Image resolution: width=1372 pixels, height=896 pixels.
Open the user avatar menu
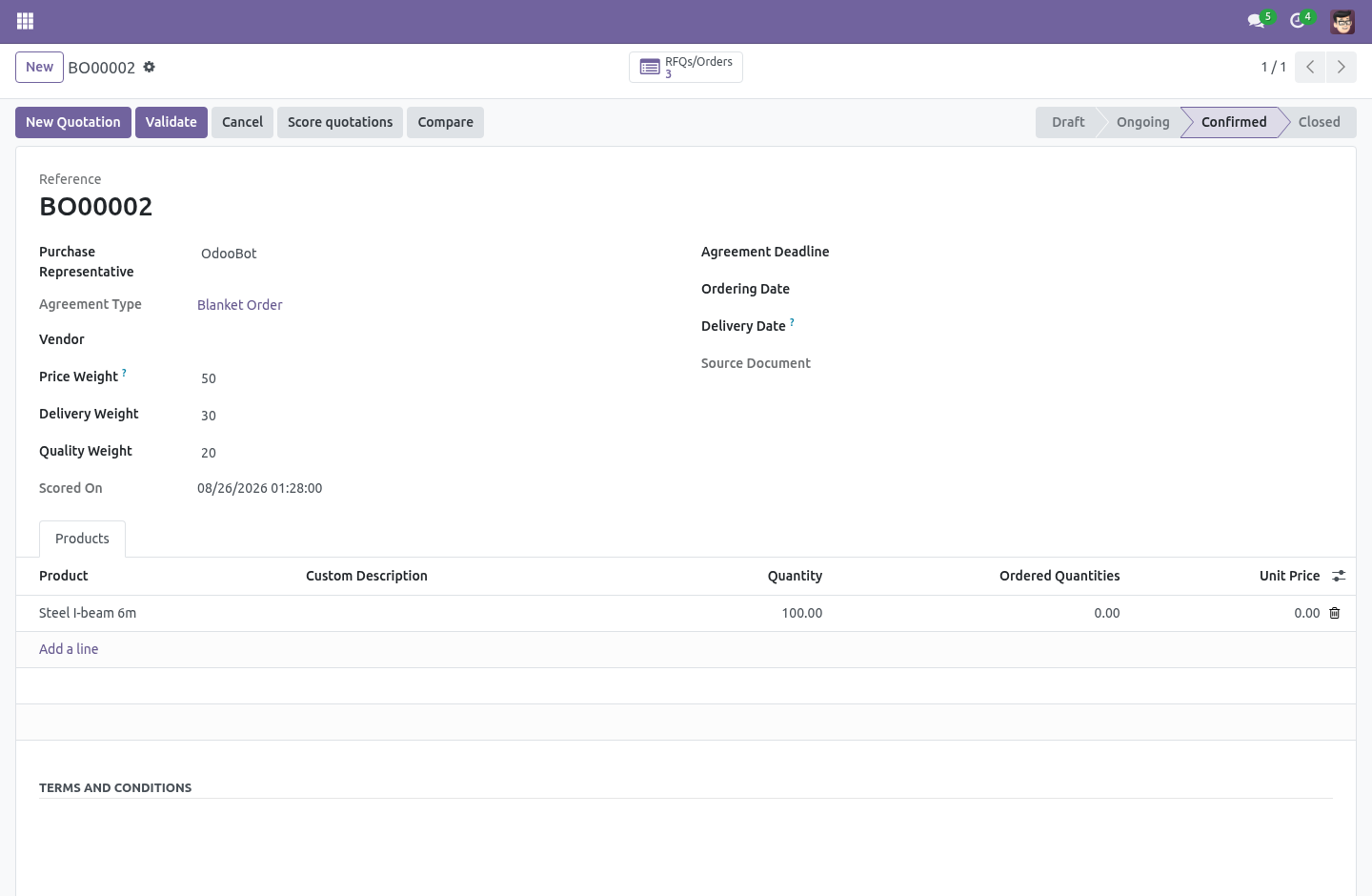coord(1342,21)
